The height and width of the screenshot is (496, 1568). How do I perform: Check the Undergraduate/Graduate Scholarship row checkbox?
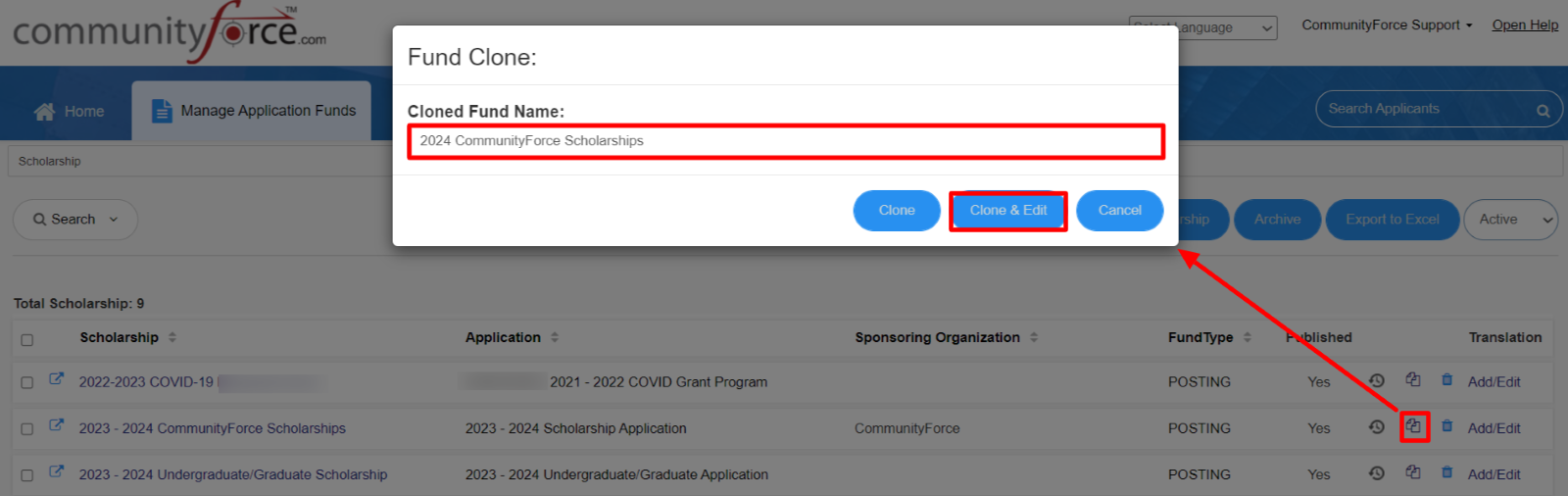point(27,475)
